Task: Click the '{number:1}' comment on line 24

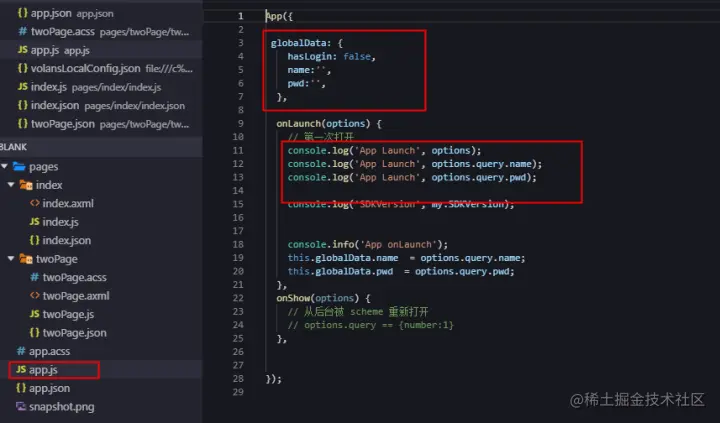Action: pos(426,325)
